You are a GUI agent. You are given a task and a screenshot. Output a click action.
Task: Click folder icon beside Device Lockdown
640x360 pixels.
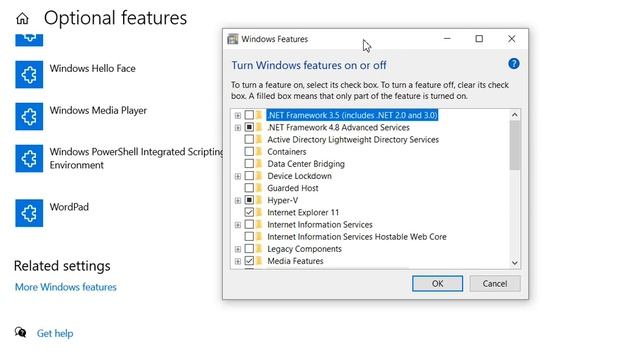[259, 176]
